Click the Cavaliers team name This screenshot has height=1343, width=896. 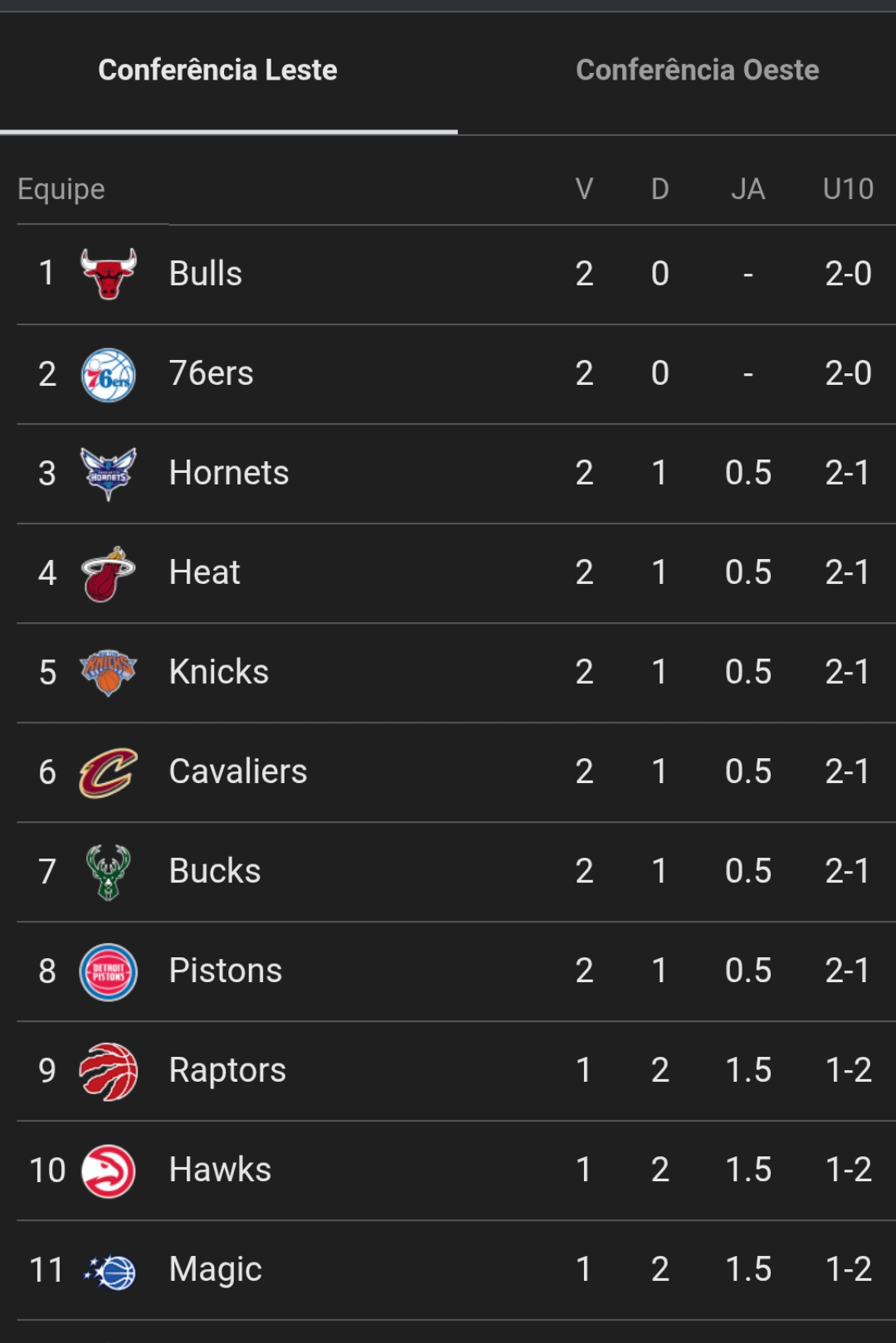point(238,771)
